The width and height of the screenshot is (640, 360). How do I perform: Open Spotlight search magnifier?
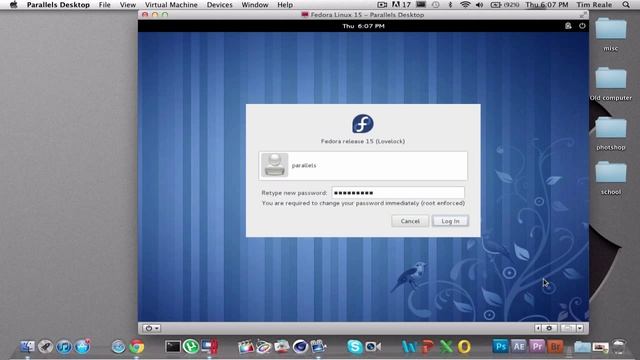tap(626, 5)
